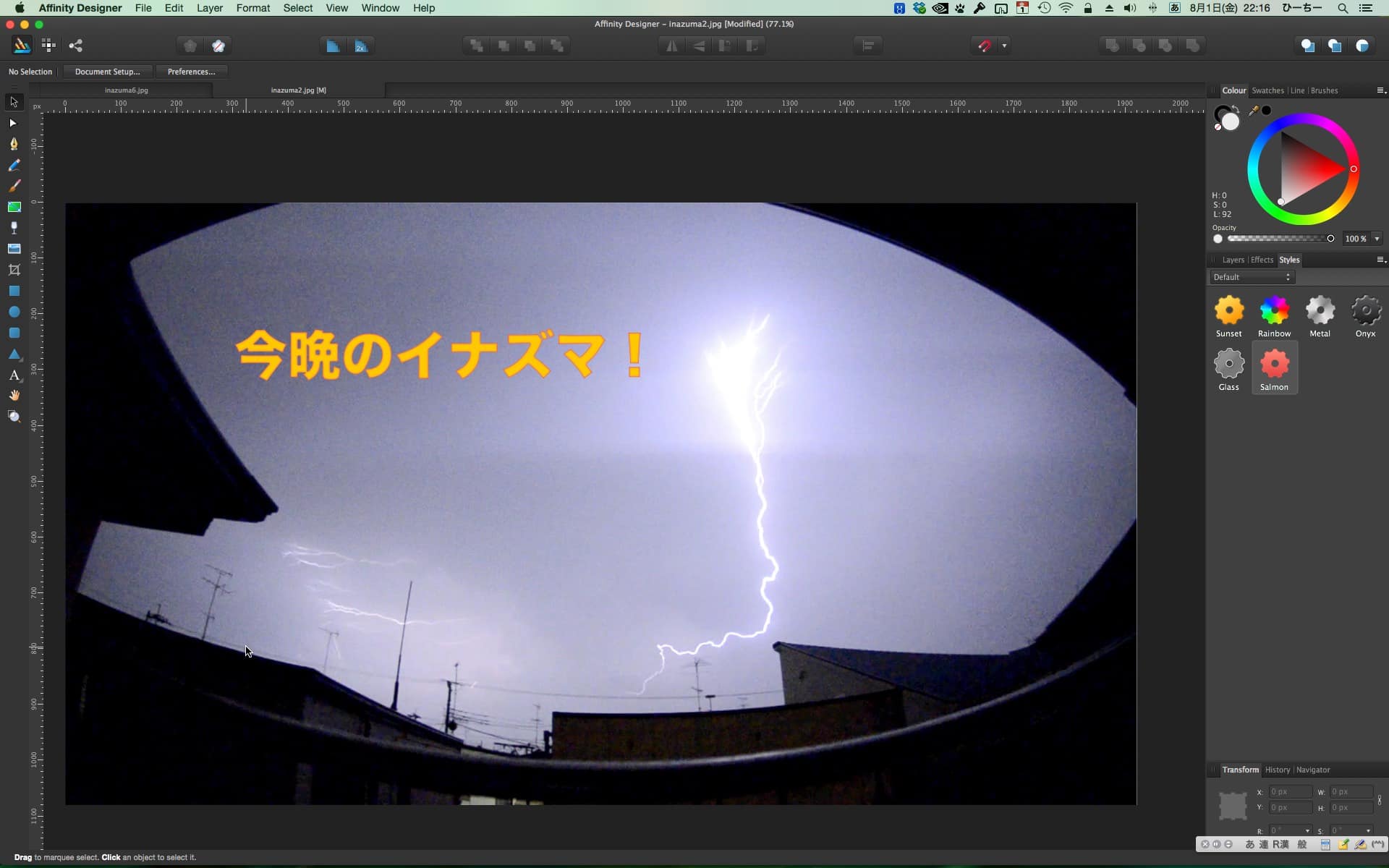Open the Default styles category dropdown
This screenshot has width=1389, height=868.
(1252, 277)
